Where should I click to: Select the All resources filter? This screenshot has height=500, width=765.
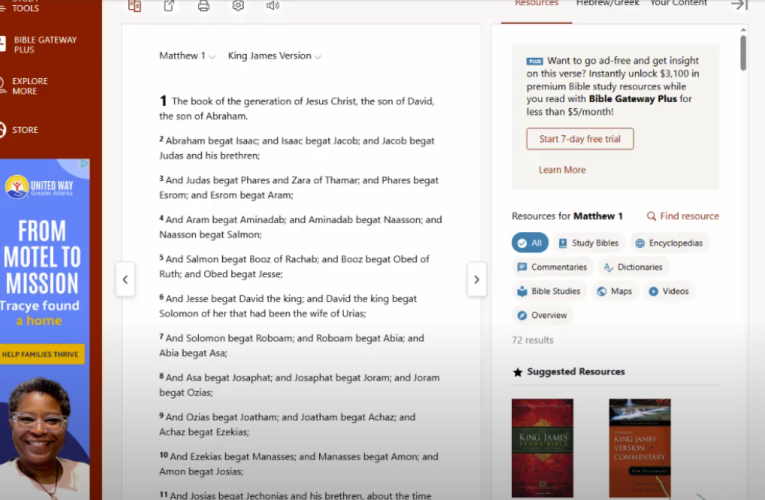click(x=530, y=243)
